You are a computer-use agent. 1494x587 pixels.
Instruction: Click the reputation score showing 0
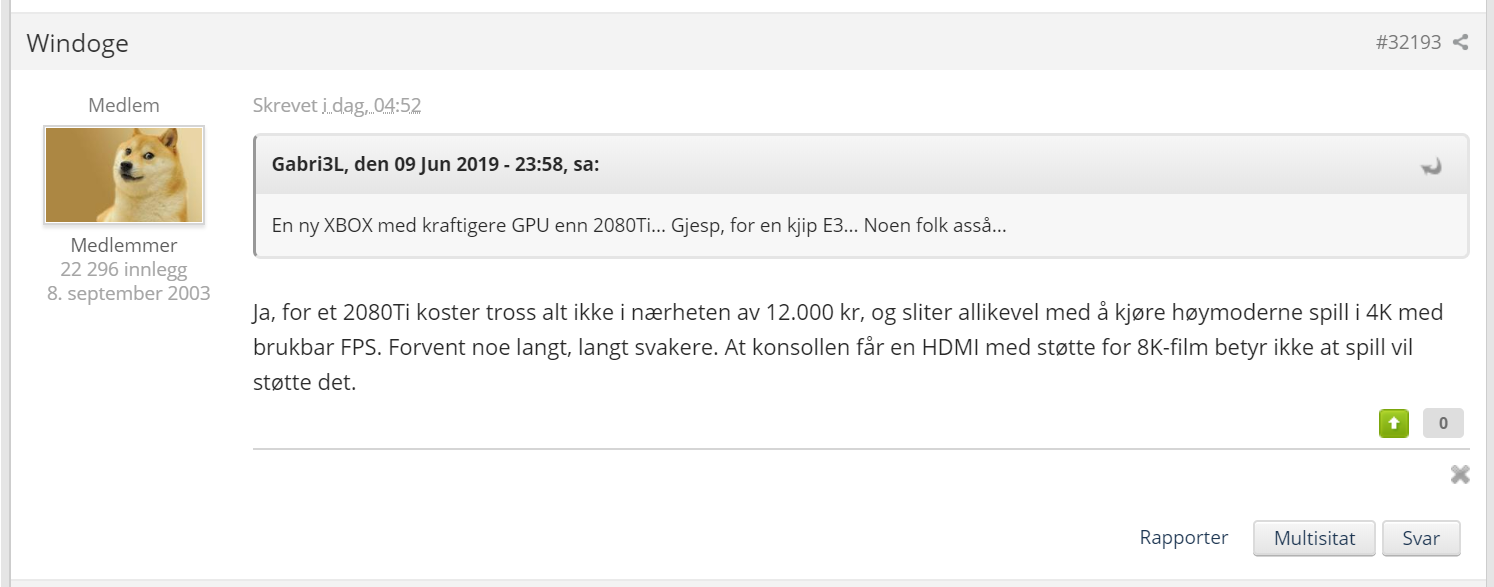1443,423
